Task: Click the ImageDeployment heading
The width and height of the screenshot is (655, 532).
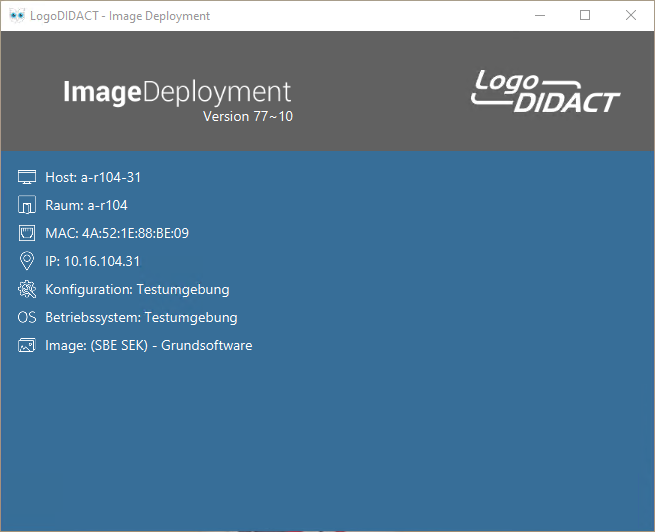Action: [177, 92]
